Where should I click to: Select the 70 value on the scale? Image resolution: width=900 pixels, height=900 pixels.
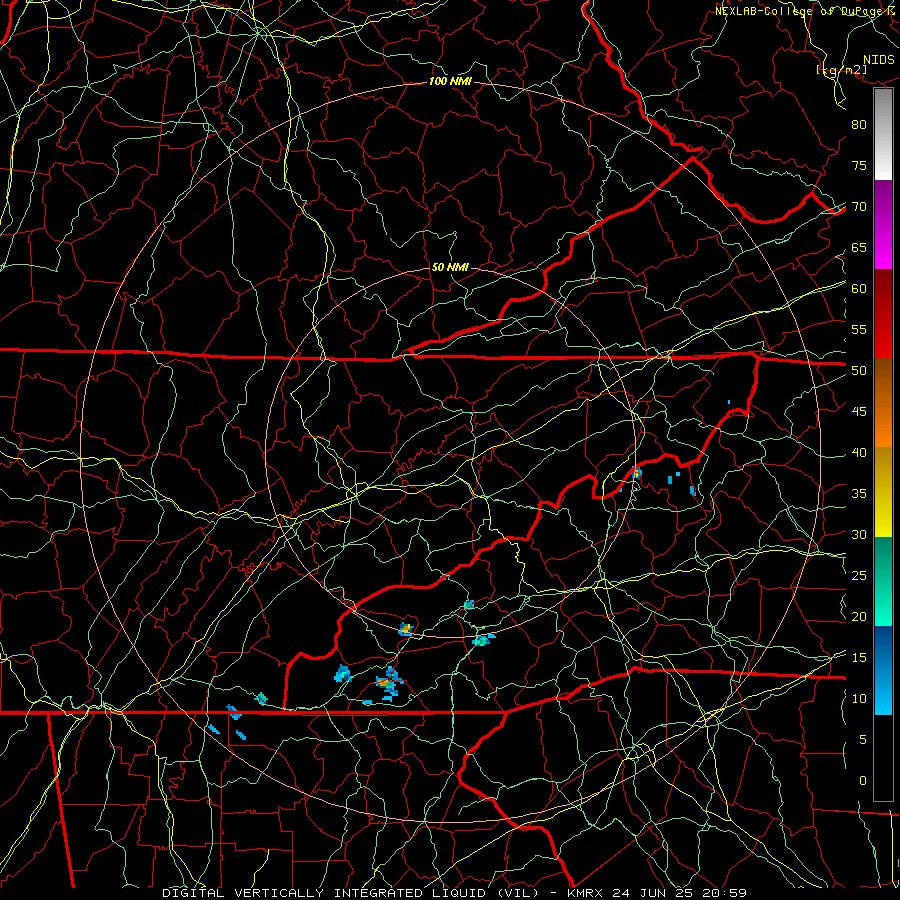pyautogui.click(x=859, y=207)
